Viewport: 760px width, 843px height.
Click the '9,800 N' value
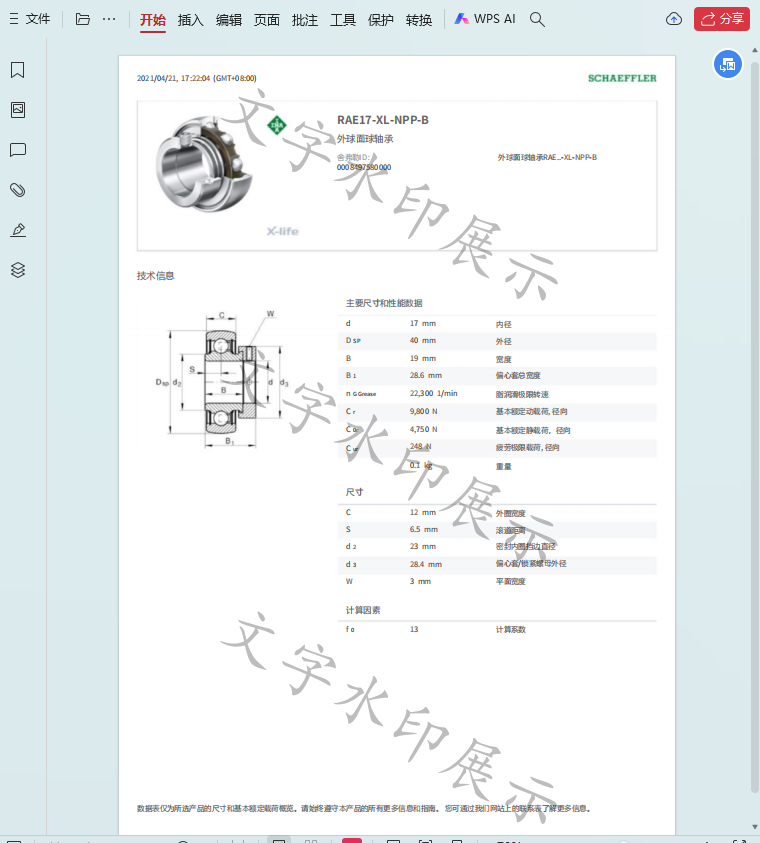click(x=424, y=411)
